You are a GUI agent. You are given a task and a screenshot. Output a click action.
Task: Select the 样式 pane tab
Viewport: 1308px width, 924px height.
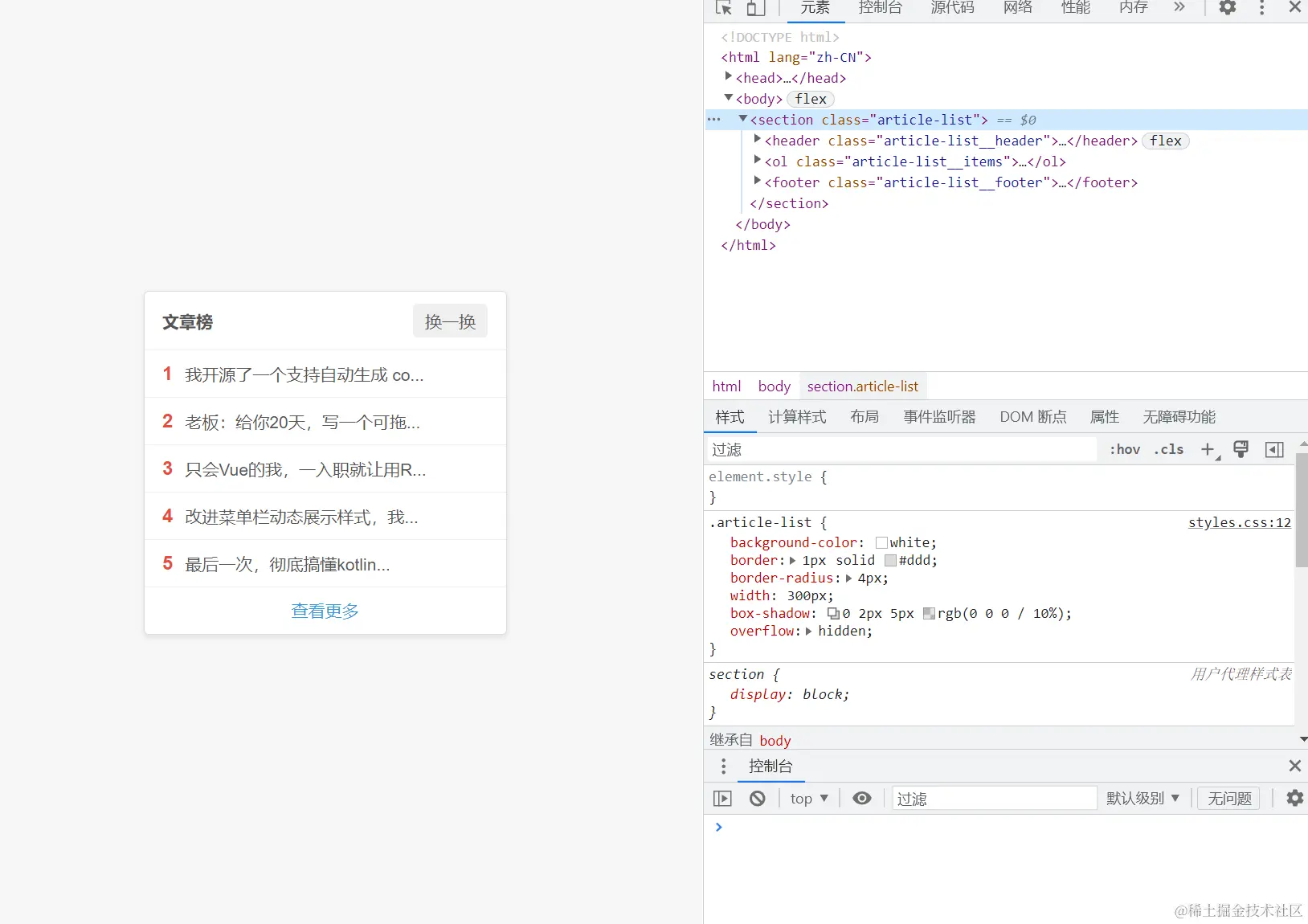(x=730, y=417)
